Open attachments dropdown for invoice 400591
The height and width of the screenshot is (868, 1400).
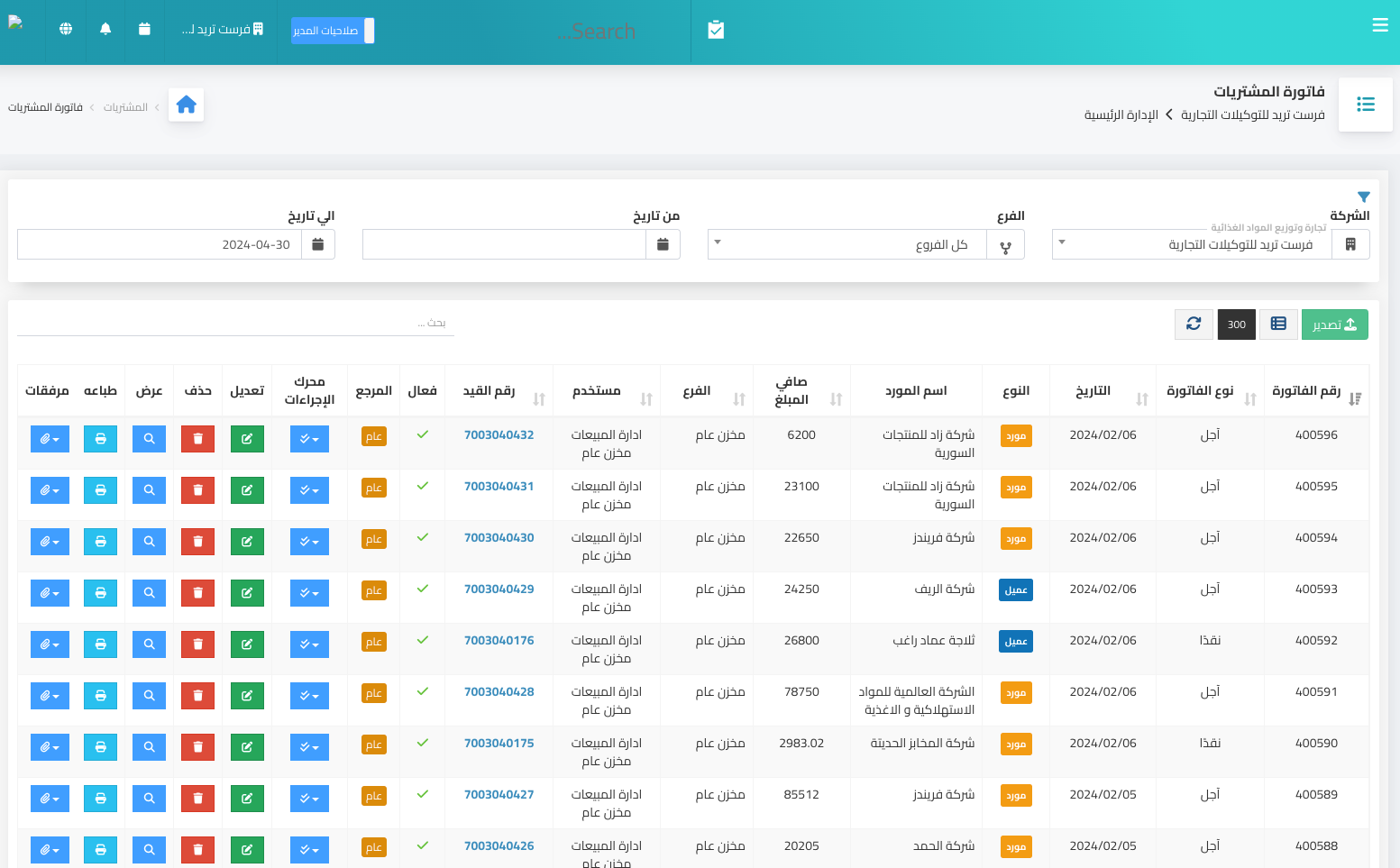tap(50, 696)
